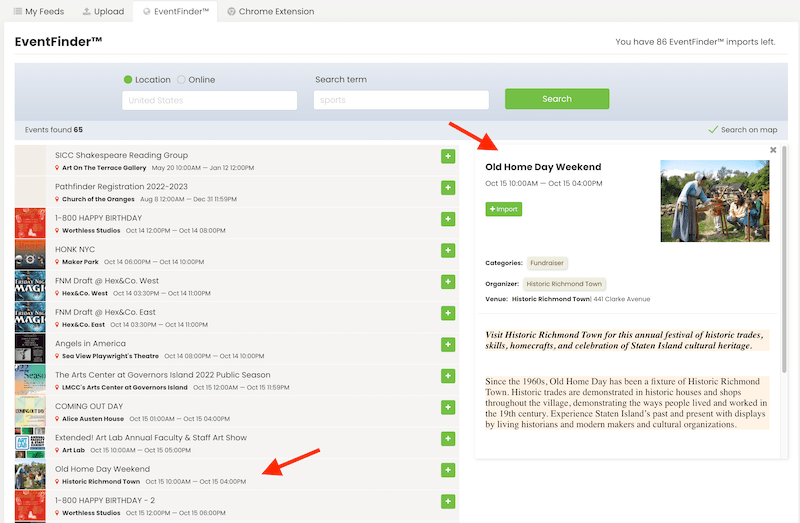Select the Angels in America title

click(90, 343)
